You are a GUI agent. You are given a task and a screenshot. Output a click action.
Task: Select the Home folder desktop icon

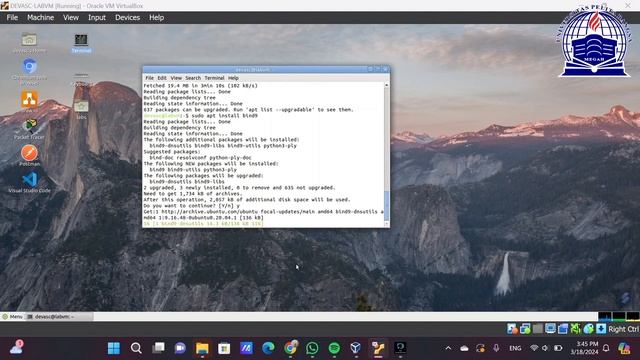(x=29, y=43)
